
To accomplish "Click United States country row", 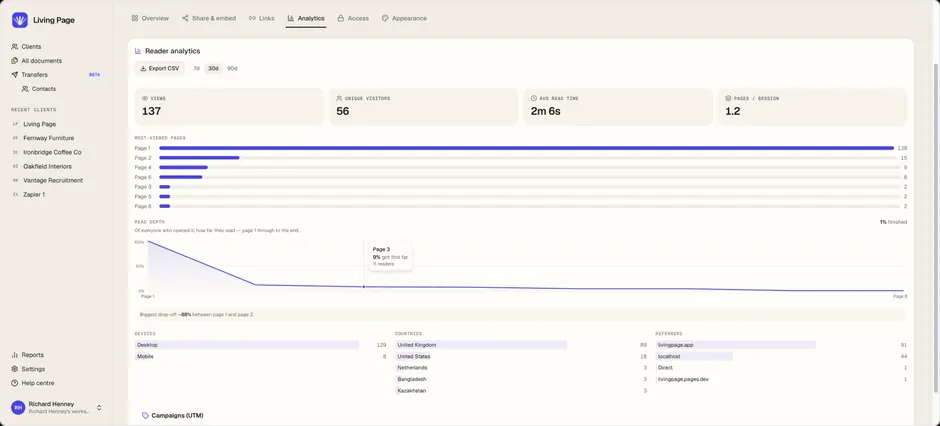I will [521, 356].
